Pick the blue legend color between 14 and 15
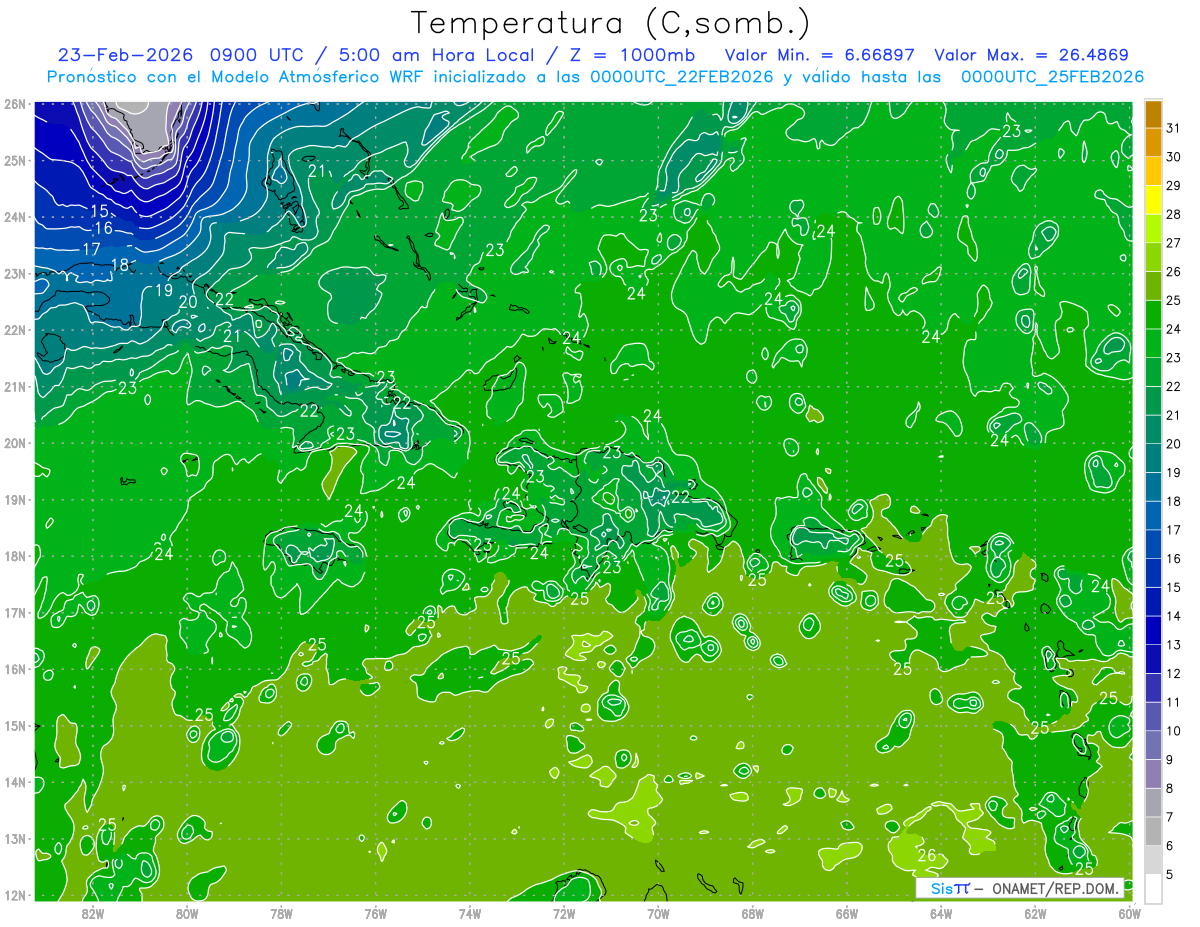Image resolution: width=1200 pixels, height=927 pixels. click(1153, 602)
